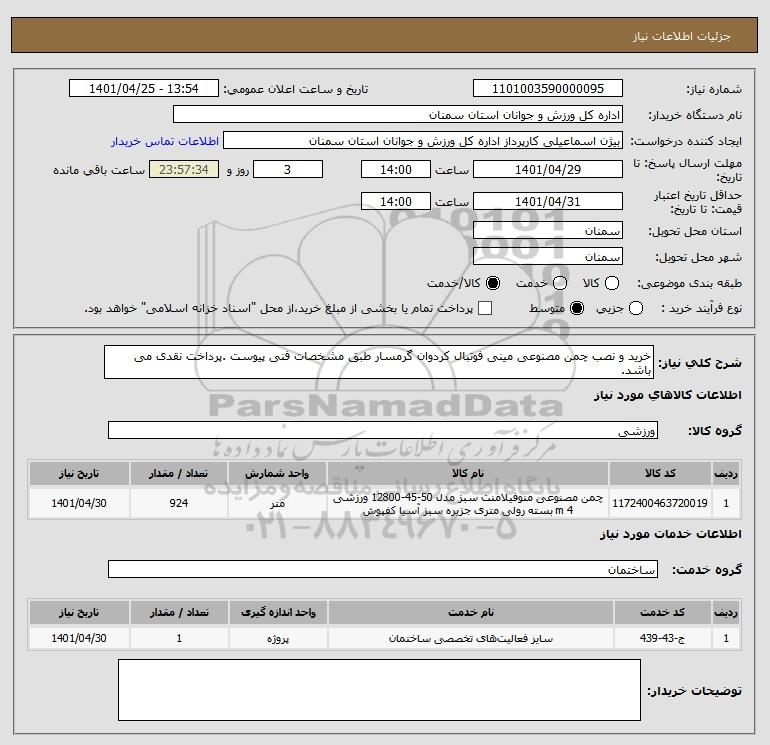
Task: Click the need number field 1101003590000095
Action: 548,89
